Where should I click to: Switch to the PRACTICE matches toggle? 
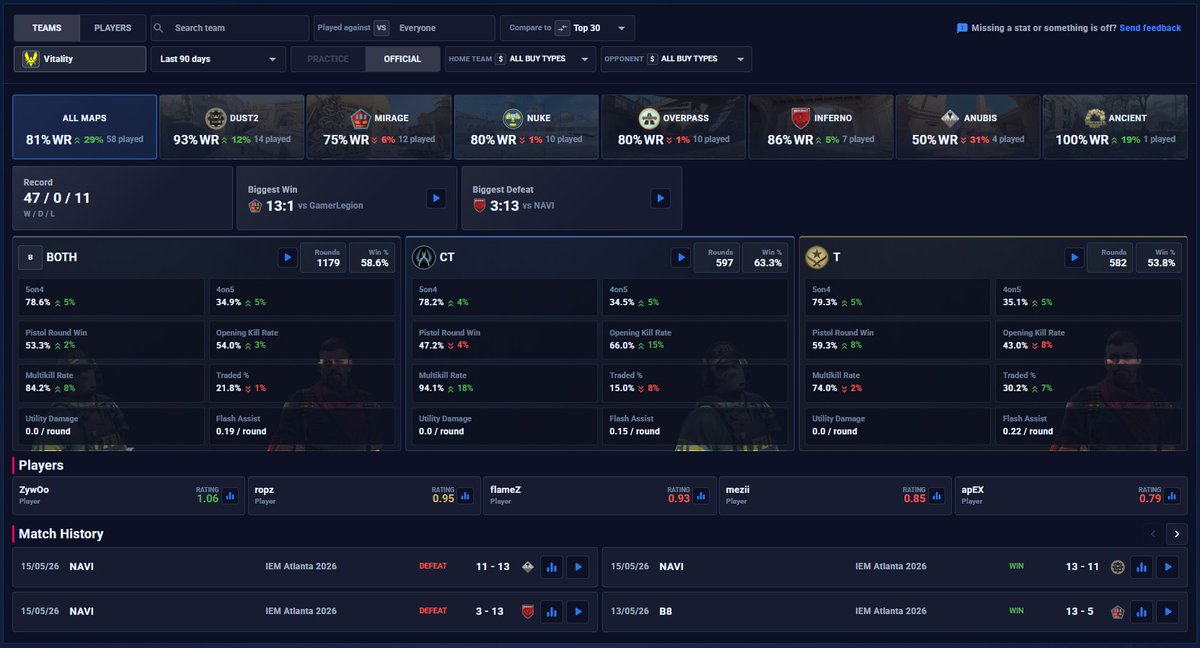[x=328, y=59]
